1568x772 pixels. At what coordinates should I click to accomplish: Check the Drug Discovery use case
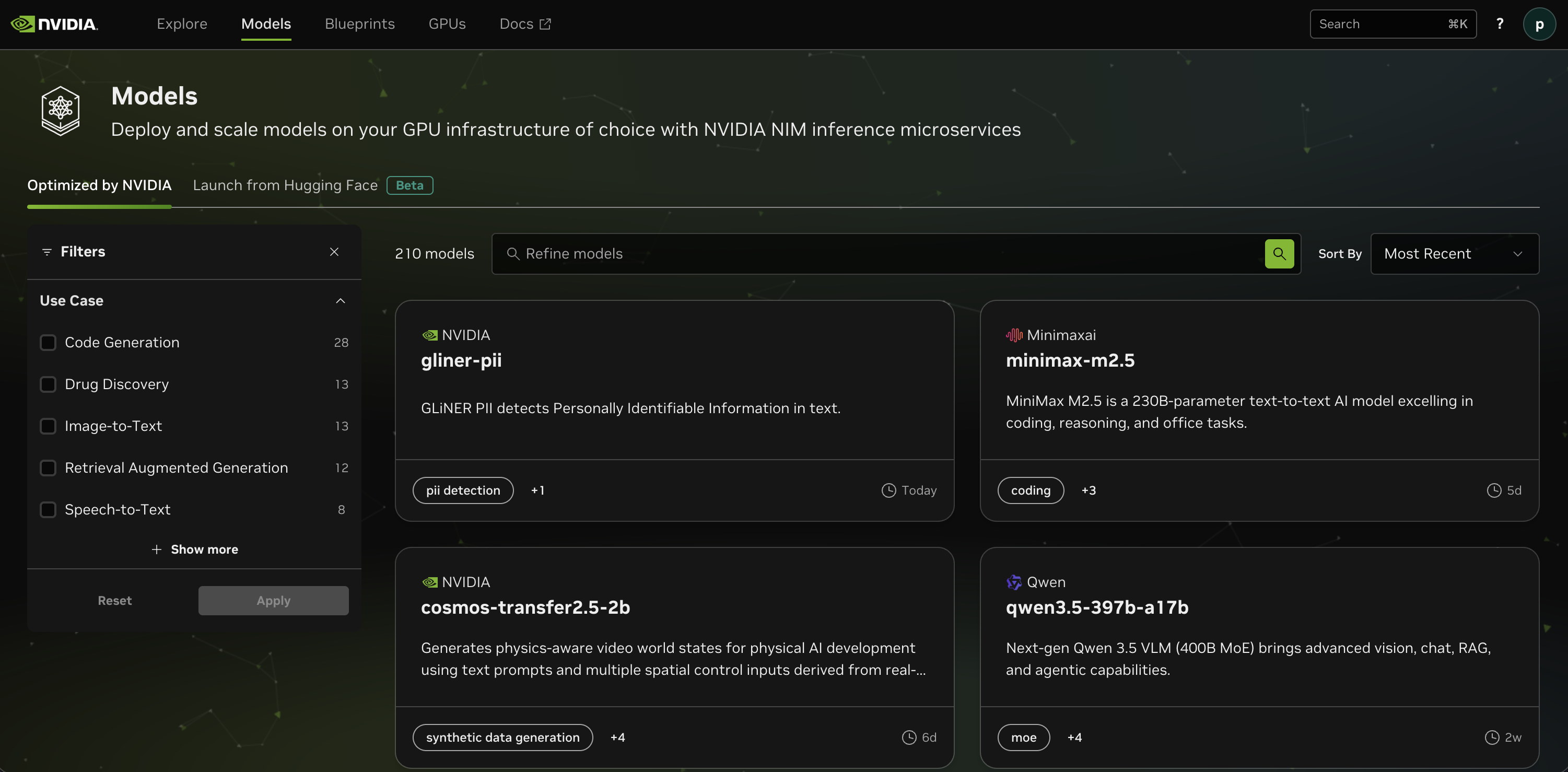[x=48, y=384]
